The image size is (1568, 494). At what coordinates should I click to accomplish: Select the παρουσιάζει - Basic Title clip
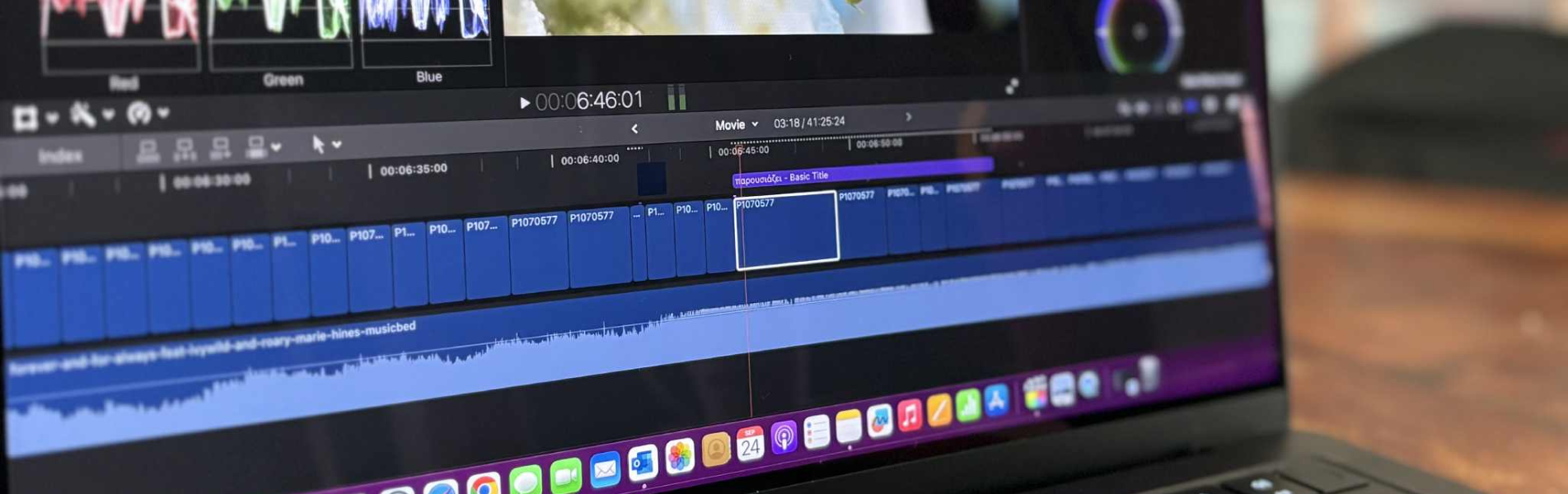tap(862, 172)
